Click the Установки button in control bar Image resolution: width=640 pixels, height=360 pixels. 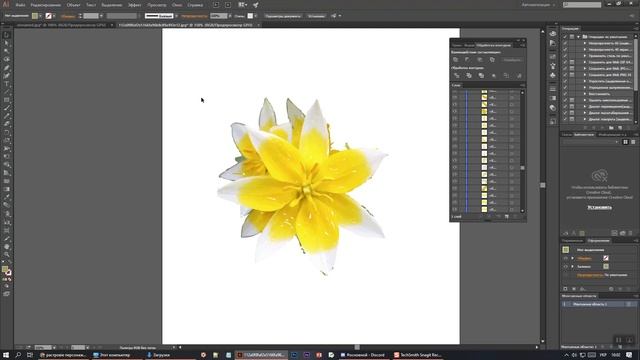click(x=316, y=16)
